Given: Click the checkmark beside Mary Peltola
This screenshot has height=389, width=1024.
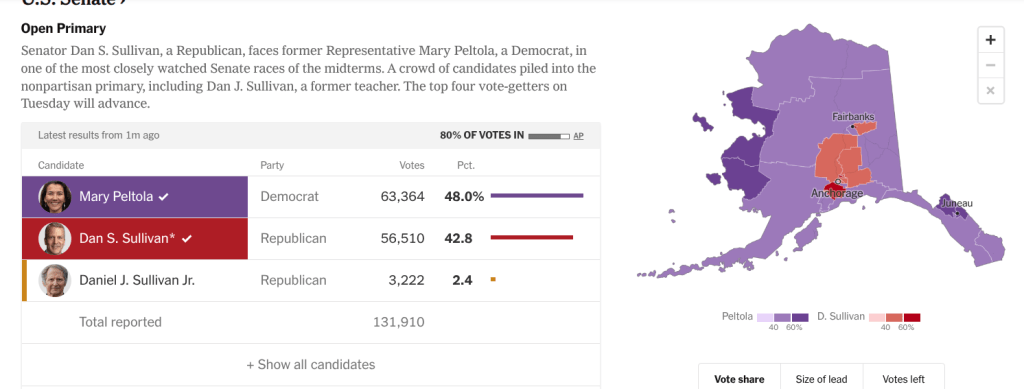Looking at the screenshot, I should click(163, 196).
